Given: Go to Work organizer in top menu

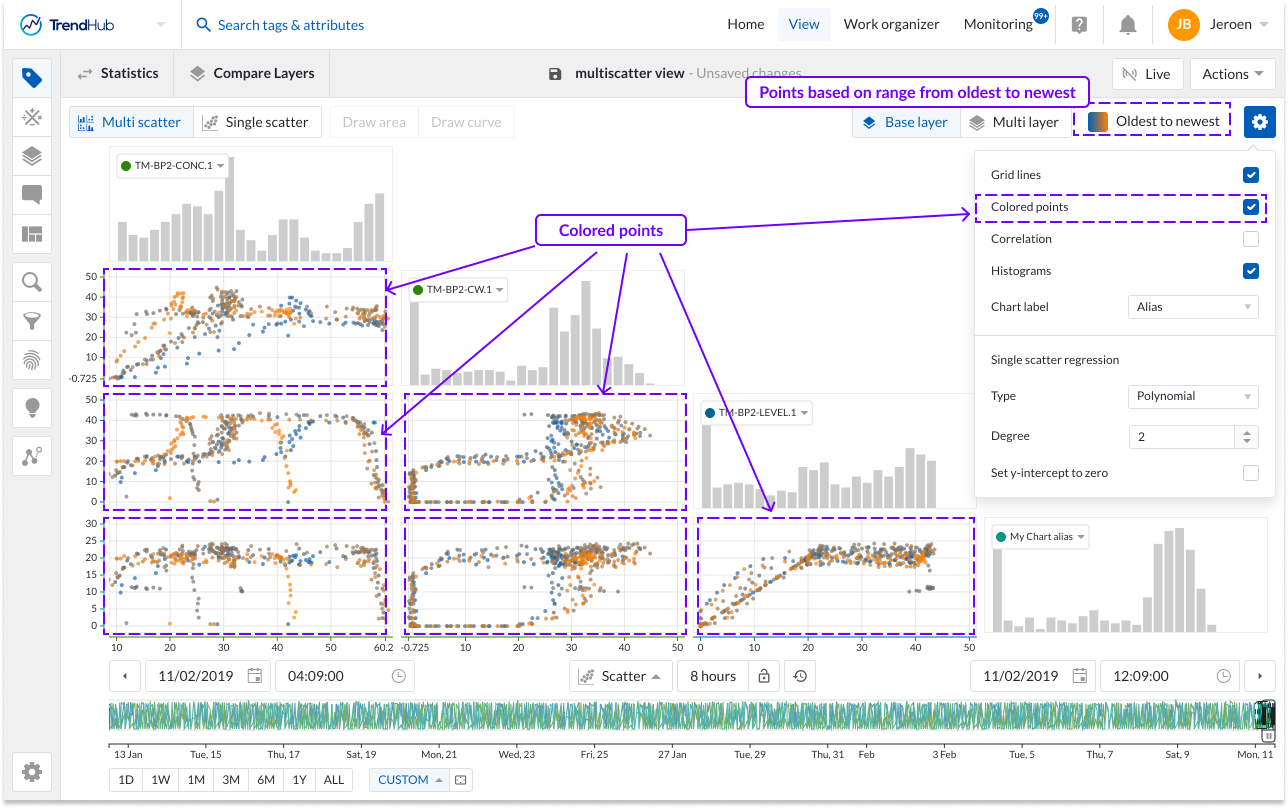Looking at the screenshot, I should [891, 25].
